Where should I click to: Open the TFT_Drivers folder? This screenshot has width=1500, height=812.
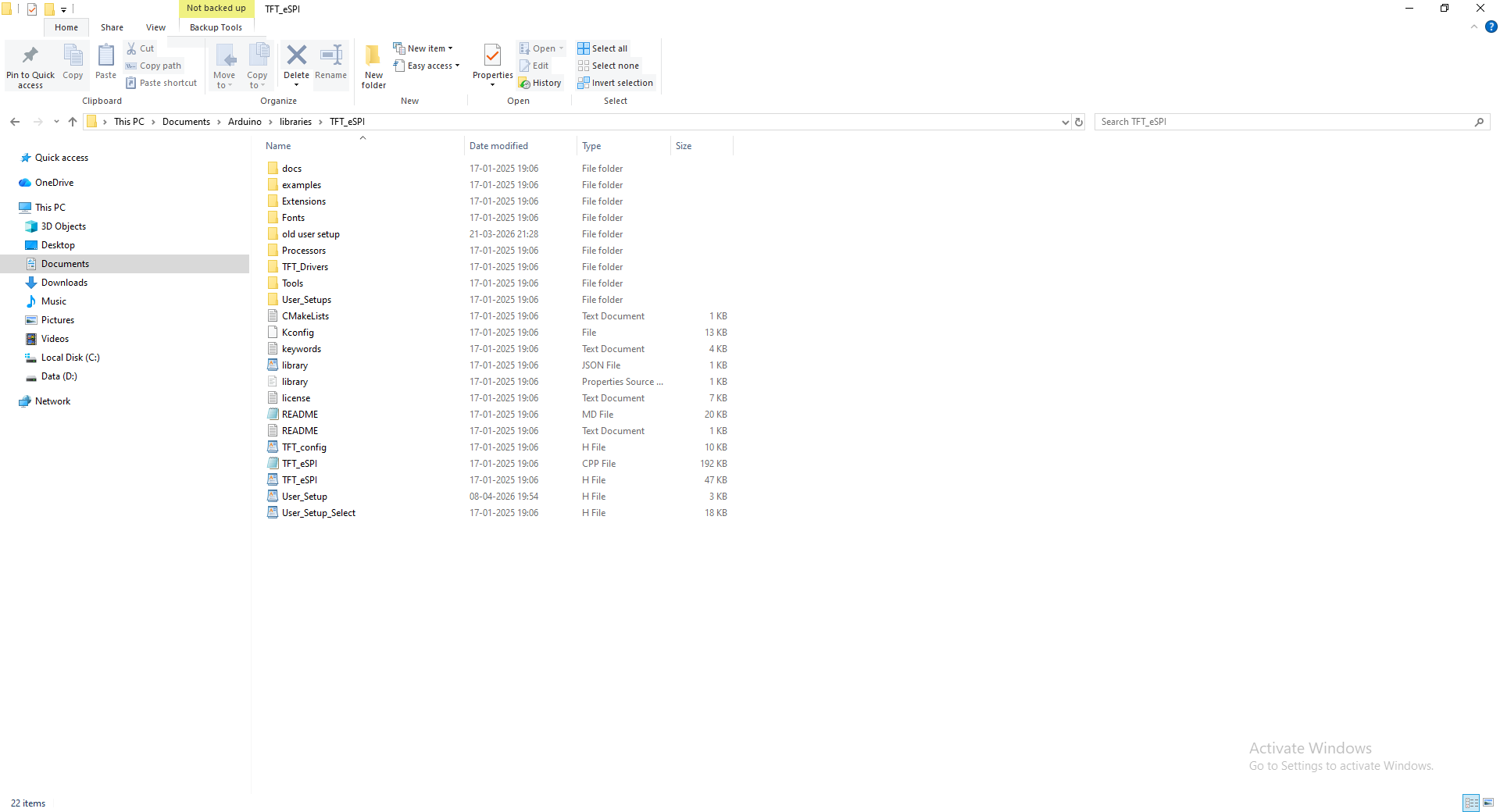(x=305, y=267)
